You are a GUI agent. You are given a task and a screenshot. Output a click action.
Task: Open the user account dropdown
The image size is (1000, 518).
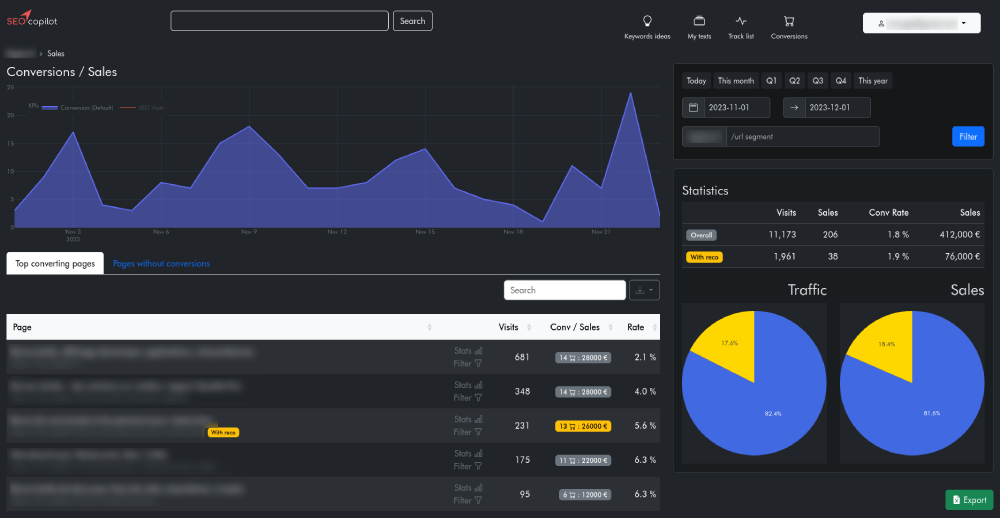point(921,22)
